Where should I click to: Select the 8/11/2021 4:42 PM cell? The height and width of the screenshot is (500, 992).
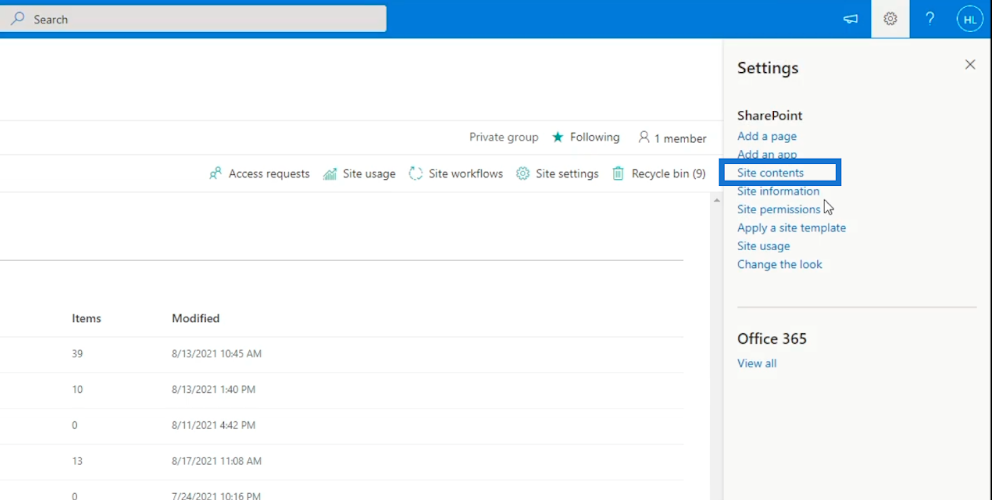(x=213, y=425)
